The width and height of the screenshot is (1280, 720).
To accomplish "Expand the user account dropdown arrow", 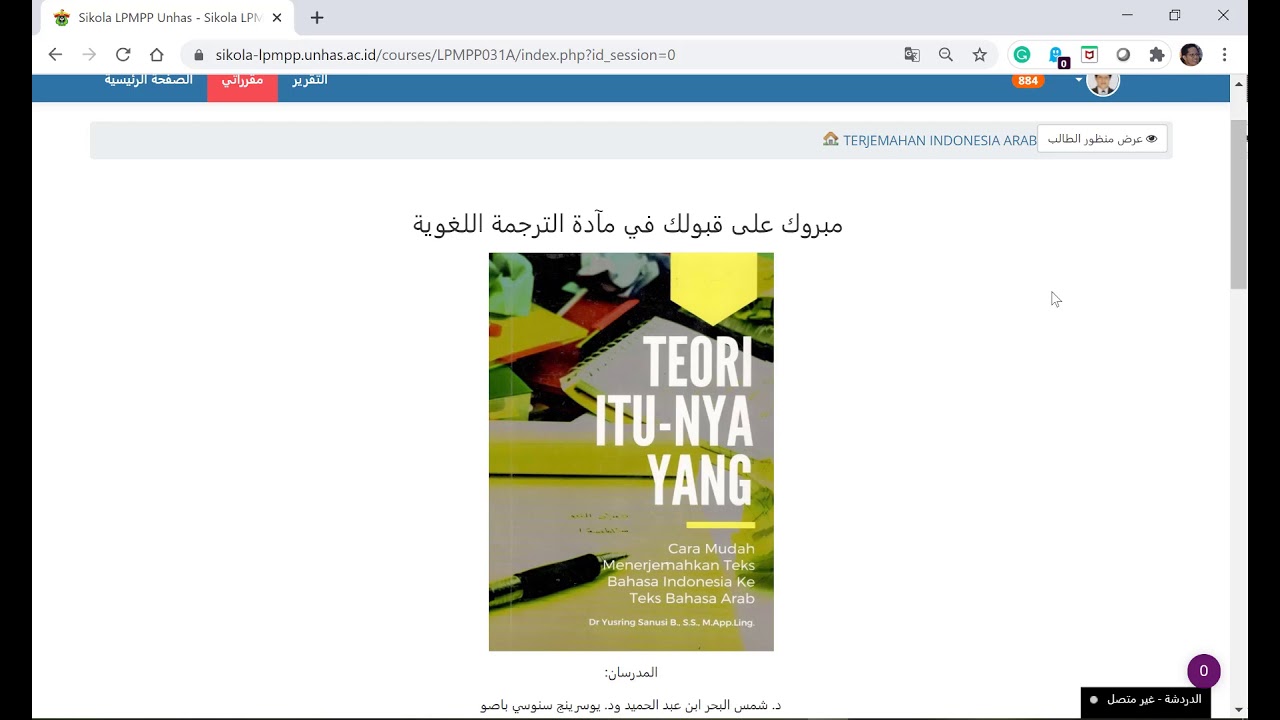I will pyautogui.click(x=1079, y=80).
